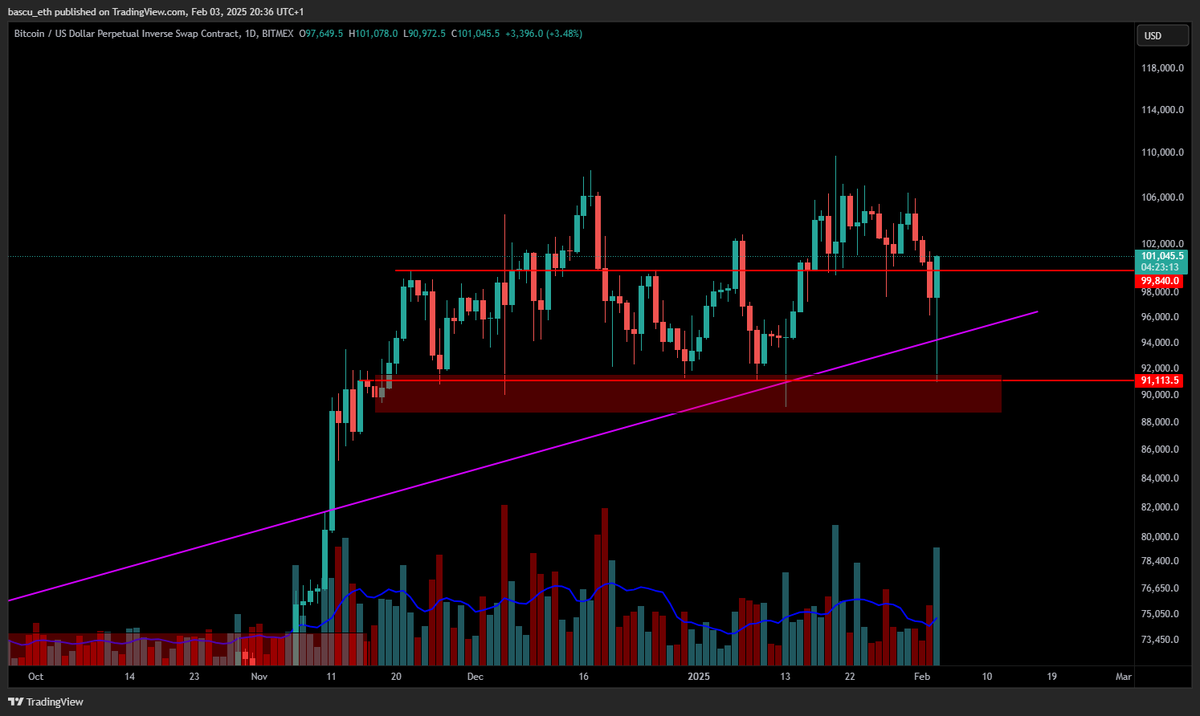Click the Mar label on time axis
The height and width of the screenshot is (716, 1200).
(1123, 676)
